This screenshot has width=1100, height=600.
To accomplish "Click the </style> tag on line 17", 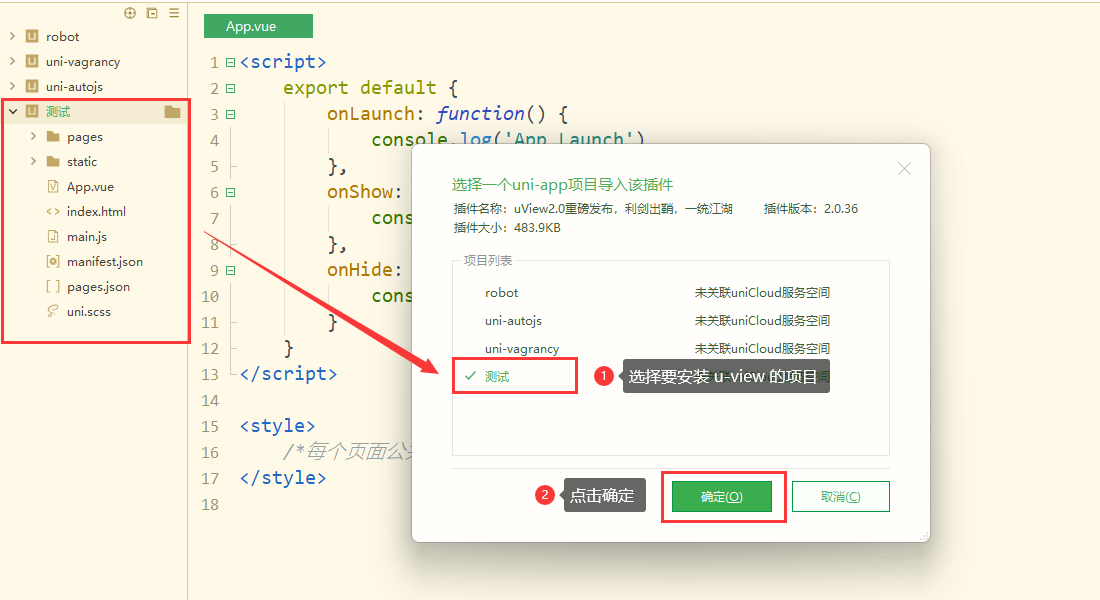I will click(283, 478).
